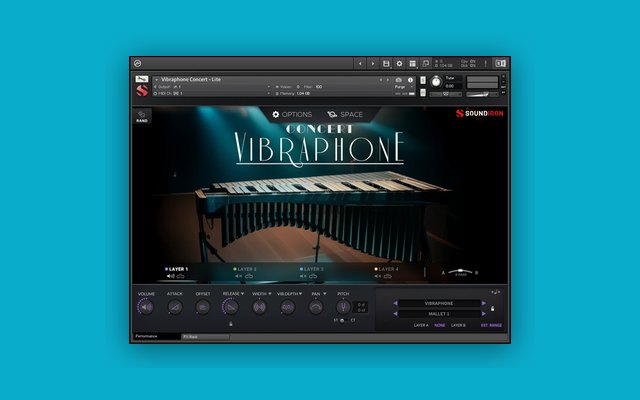Click the NONE button
The image size is (640, 400).
pyautogui.click(x=440, y=325)
